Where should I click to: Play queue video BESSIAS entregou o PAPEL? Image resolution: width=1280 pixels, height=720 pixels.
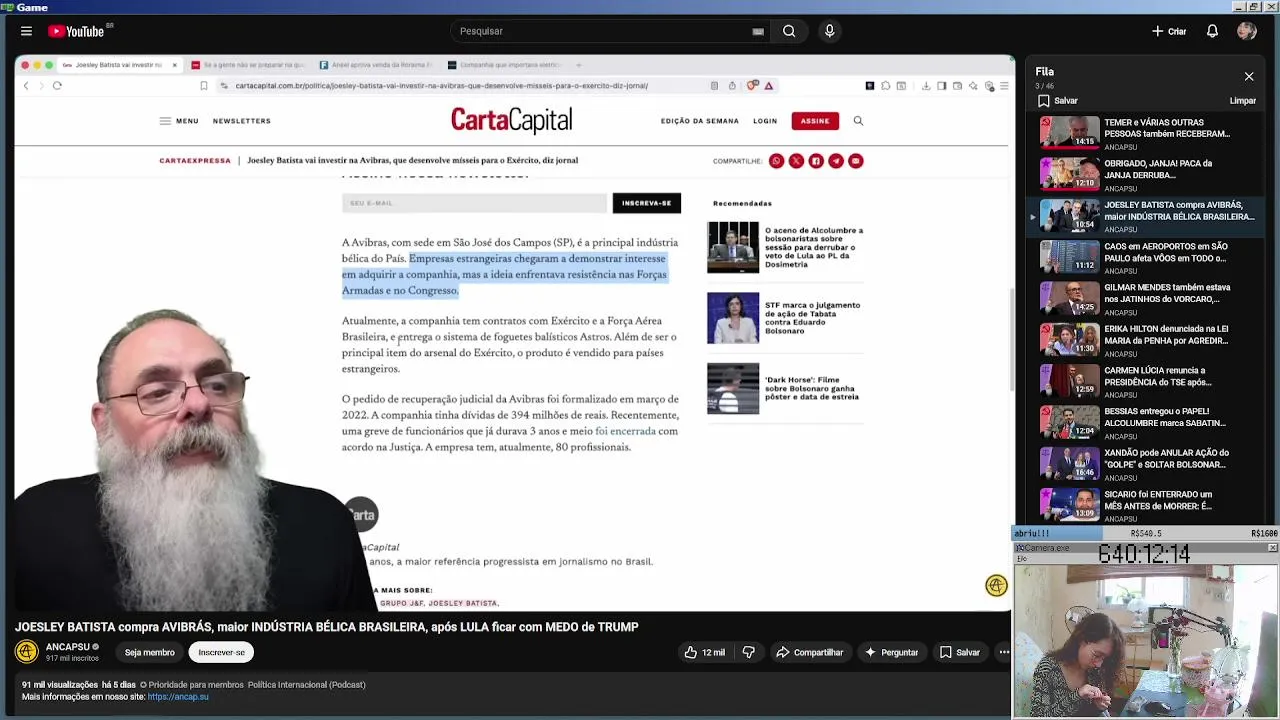1148,422
